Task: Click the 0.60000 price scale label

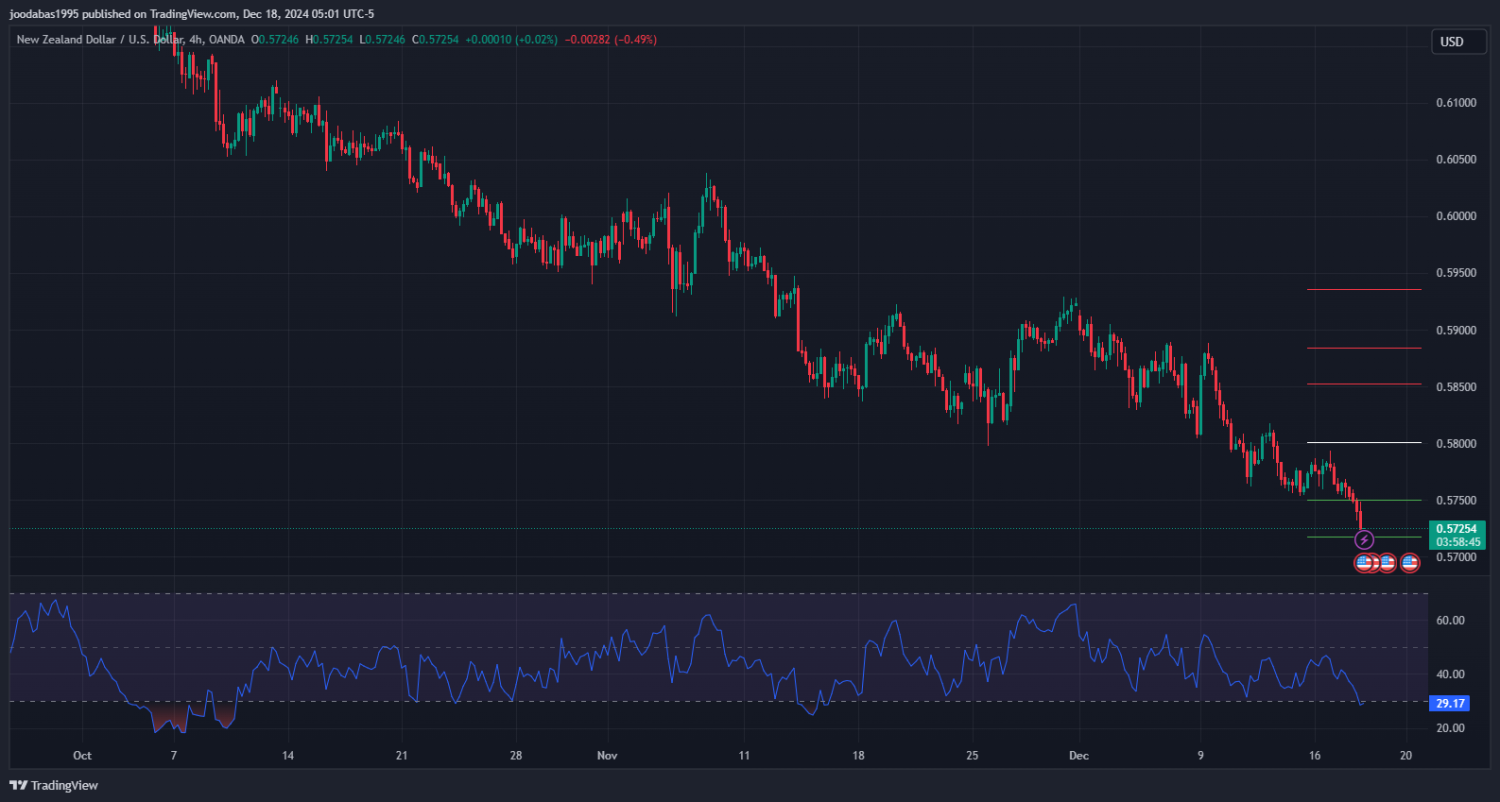Action: tap(1456, 216)
